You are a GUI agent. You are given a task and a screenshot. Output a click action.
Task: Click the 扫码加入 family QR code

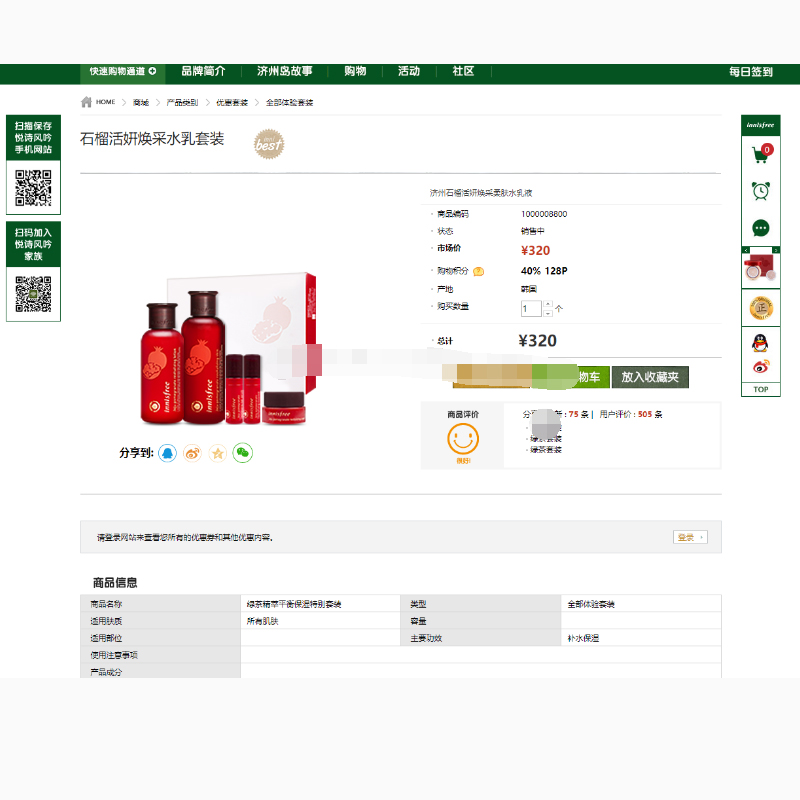click(33, 294)
